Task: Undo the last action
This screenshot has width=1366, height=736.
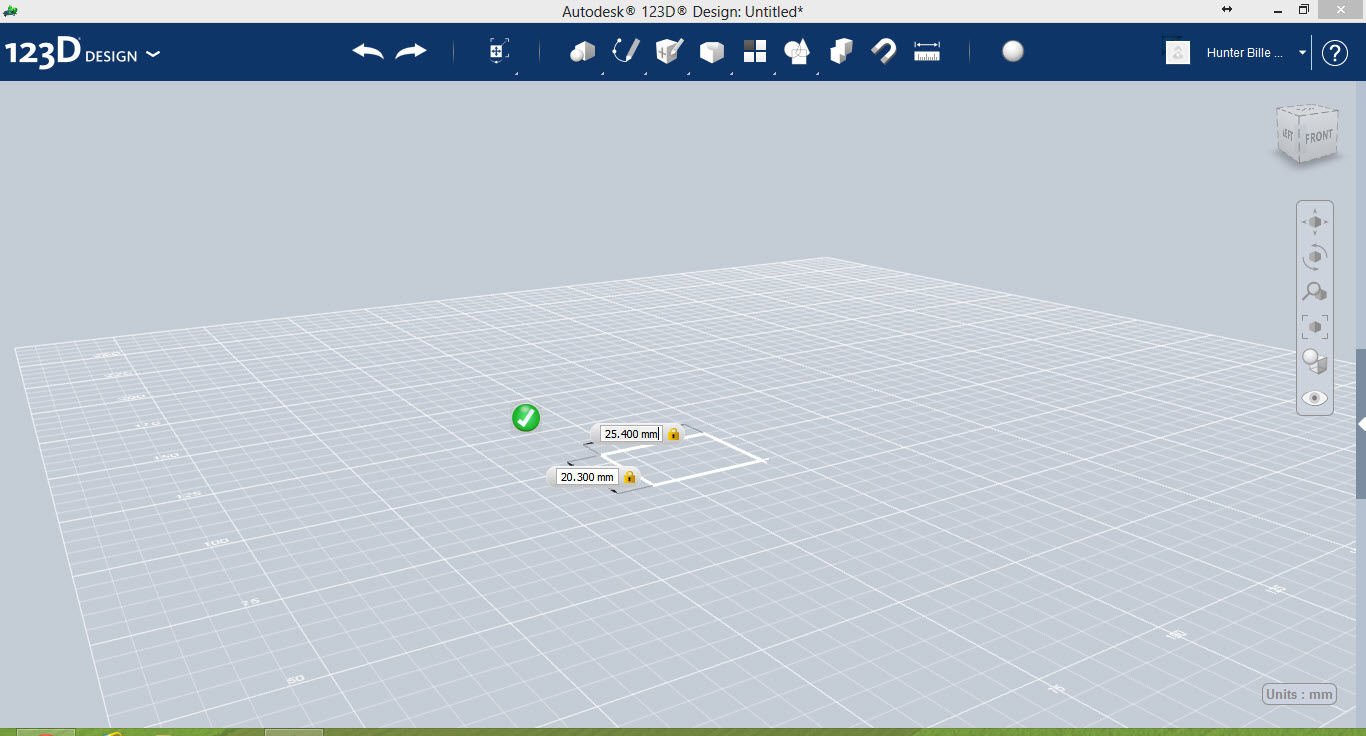Action: (x=368, y=52)
